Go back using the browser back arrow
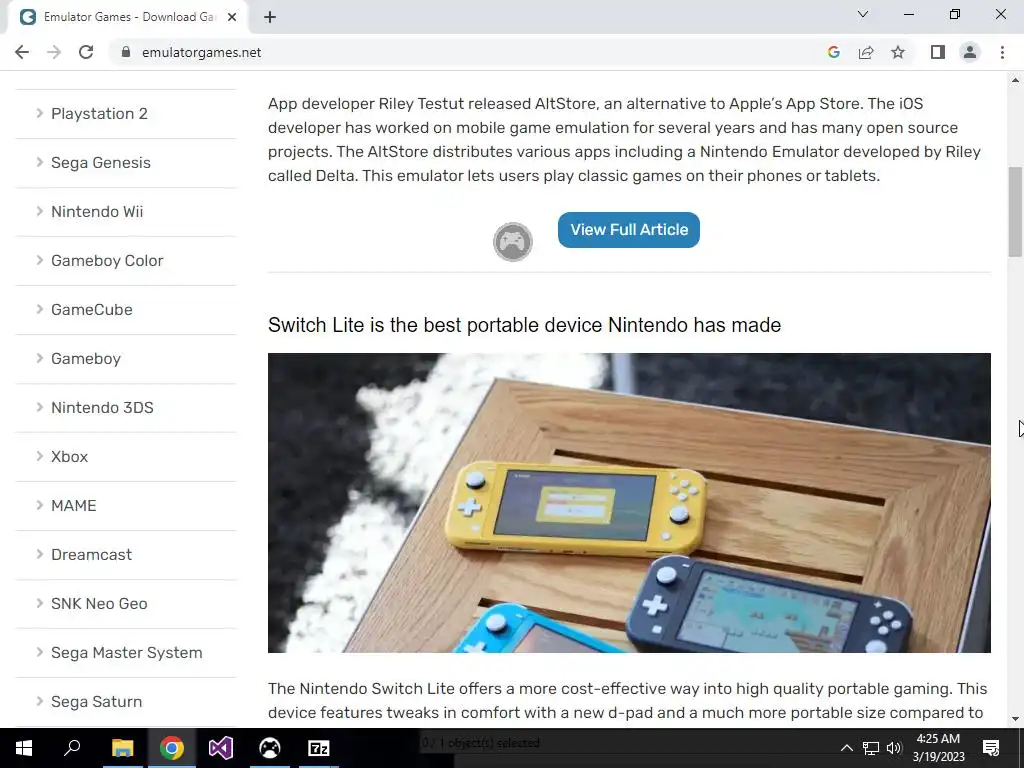The width and height of the screenshot is (1024, 768). (22, 52)
